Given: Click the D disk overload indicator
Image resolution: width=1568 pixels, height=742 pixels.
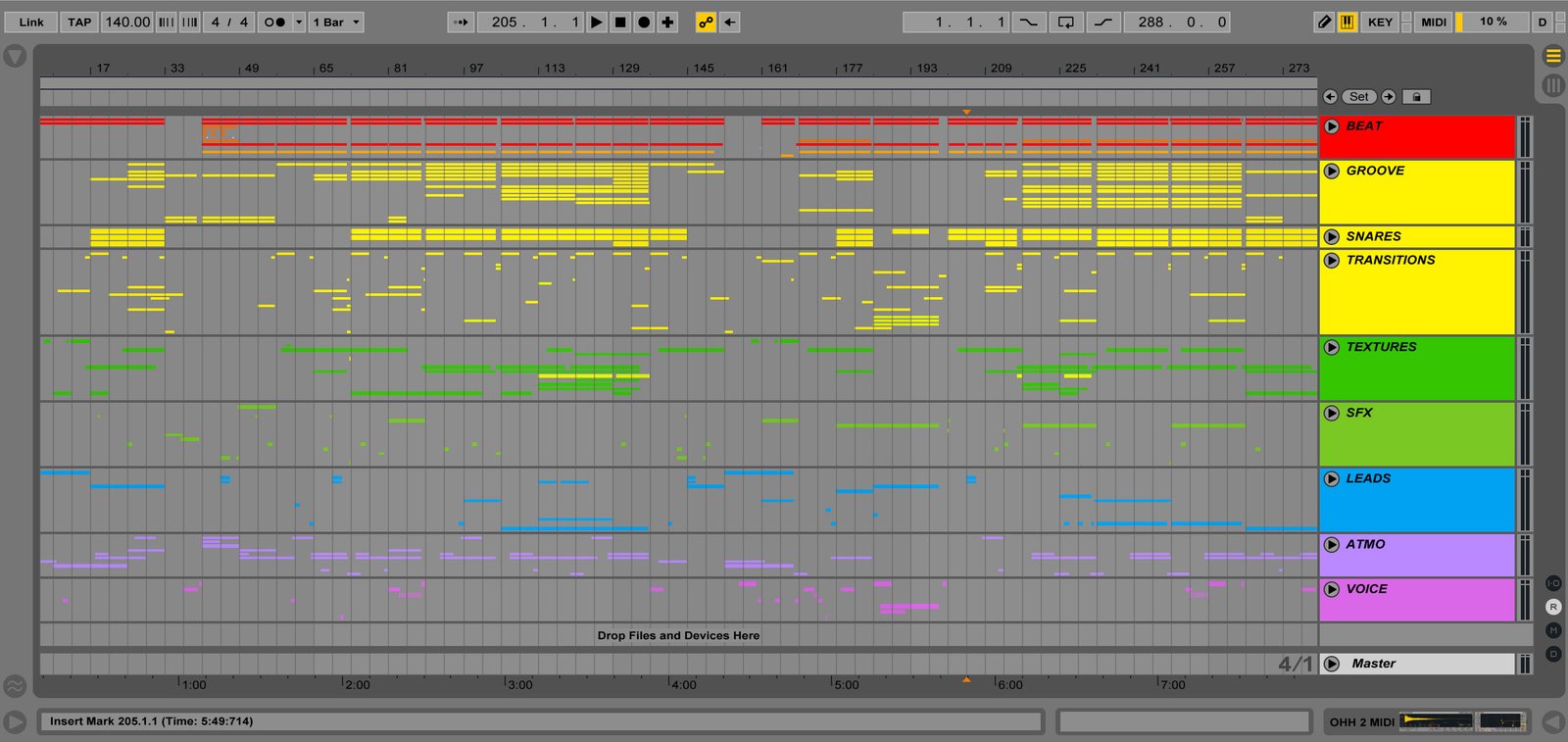Looking at the screenshot, I should tap(1542, 22).
